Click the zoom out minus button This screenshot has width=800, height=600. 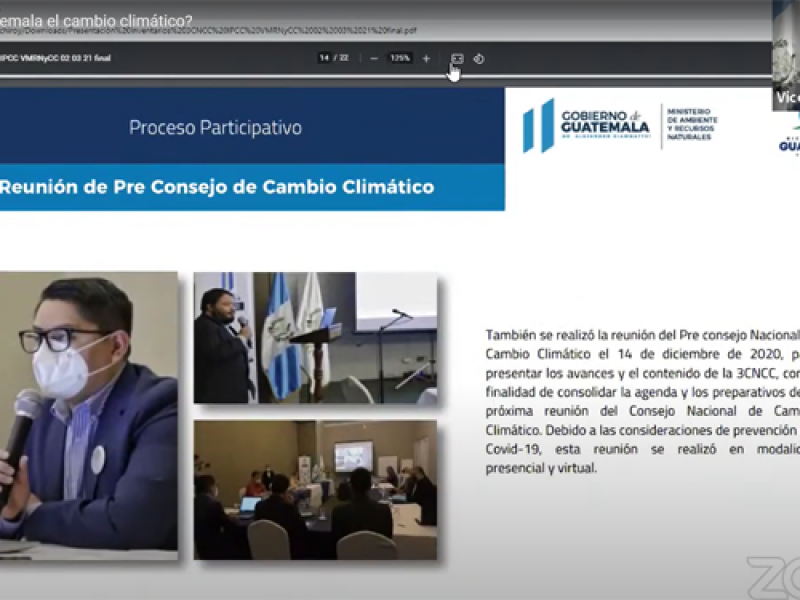374,58
